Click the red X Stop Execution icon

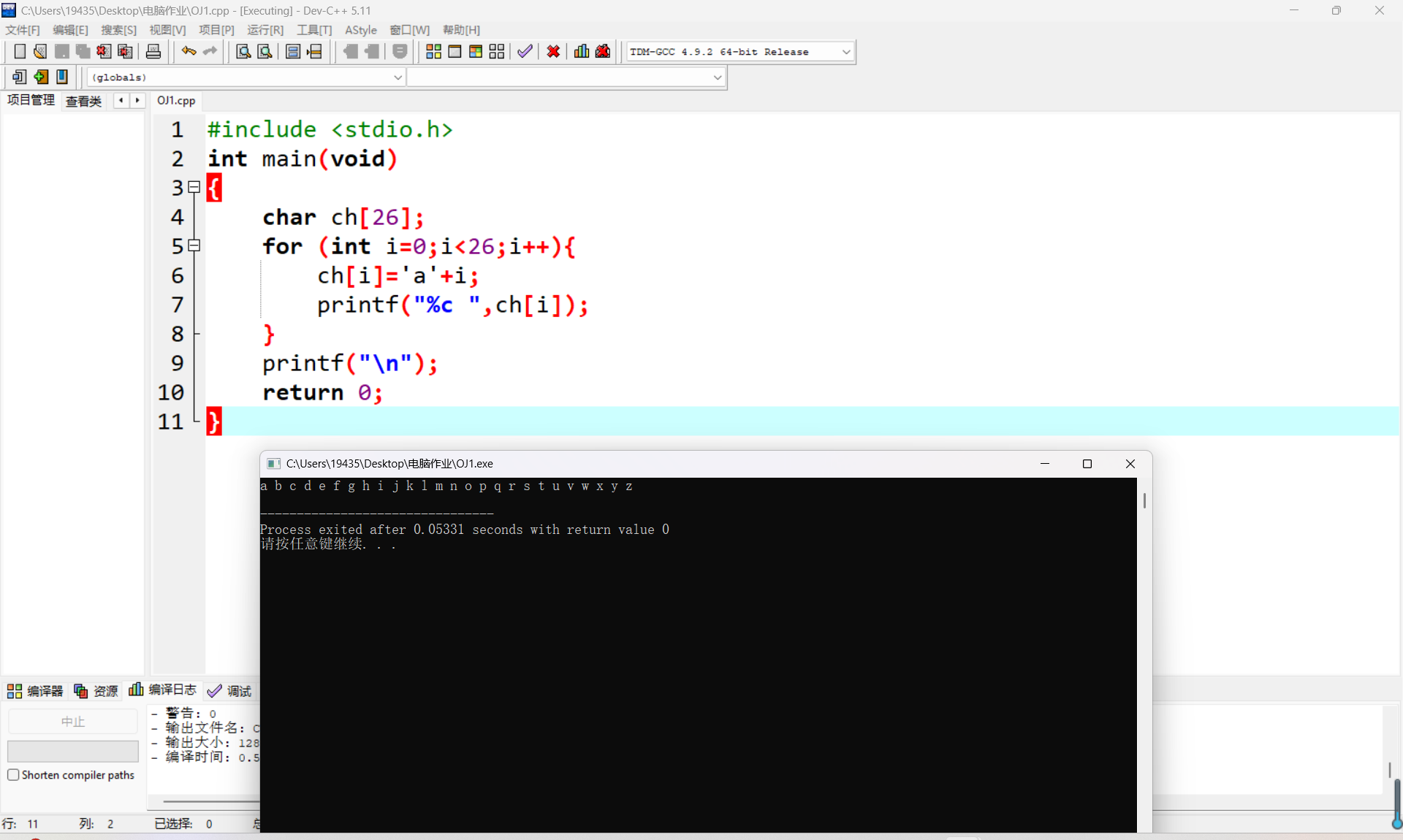click(553, 51)
